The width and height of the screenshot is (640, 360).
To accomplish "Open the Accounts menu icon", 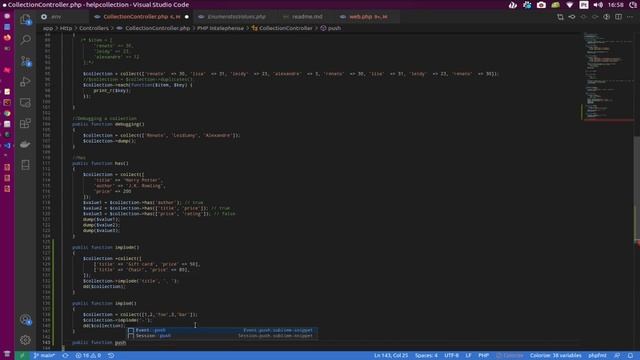I will [25, 320].
